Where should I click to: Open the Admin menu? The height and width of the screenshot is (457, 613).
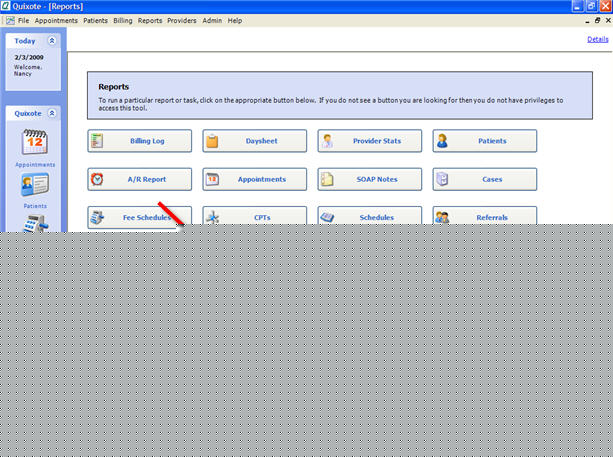[212, 20]
